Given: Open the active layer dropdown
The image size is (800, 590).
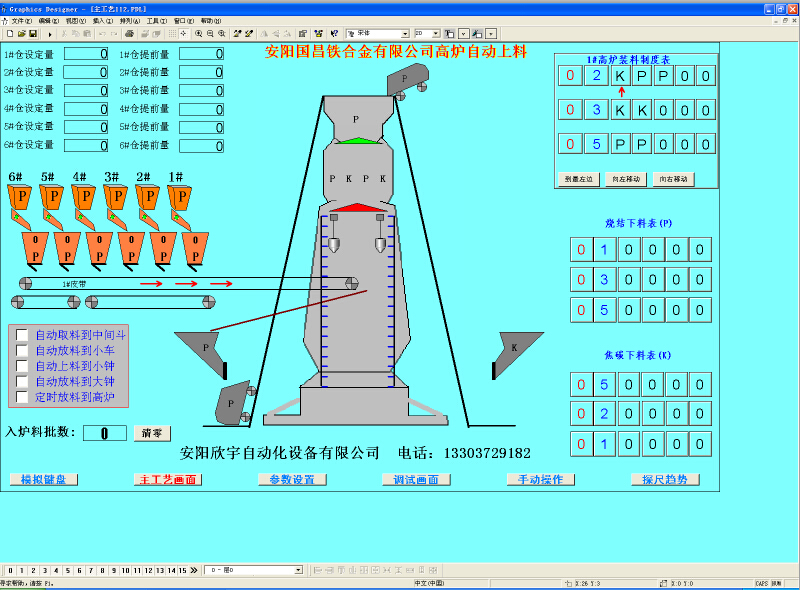Looking at the screenshot, I should [299, 570].
